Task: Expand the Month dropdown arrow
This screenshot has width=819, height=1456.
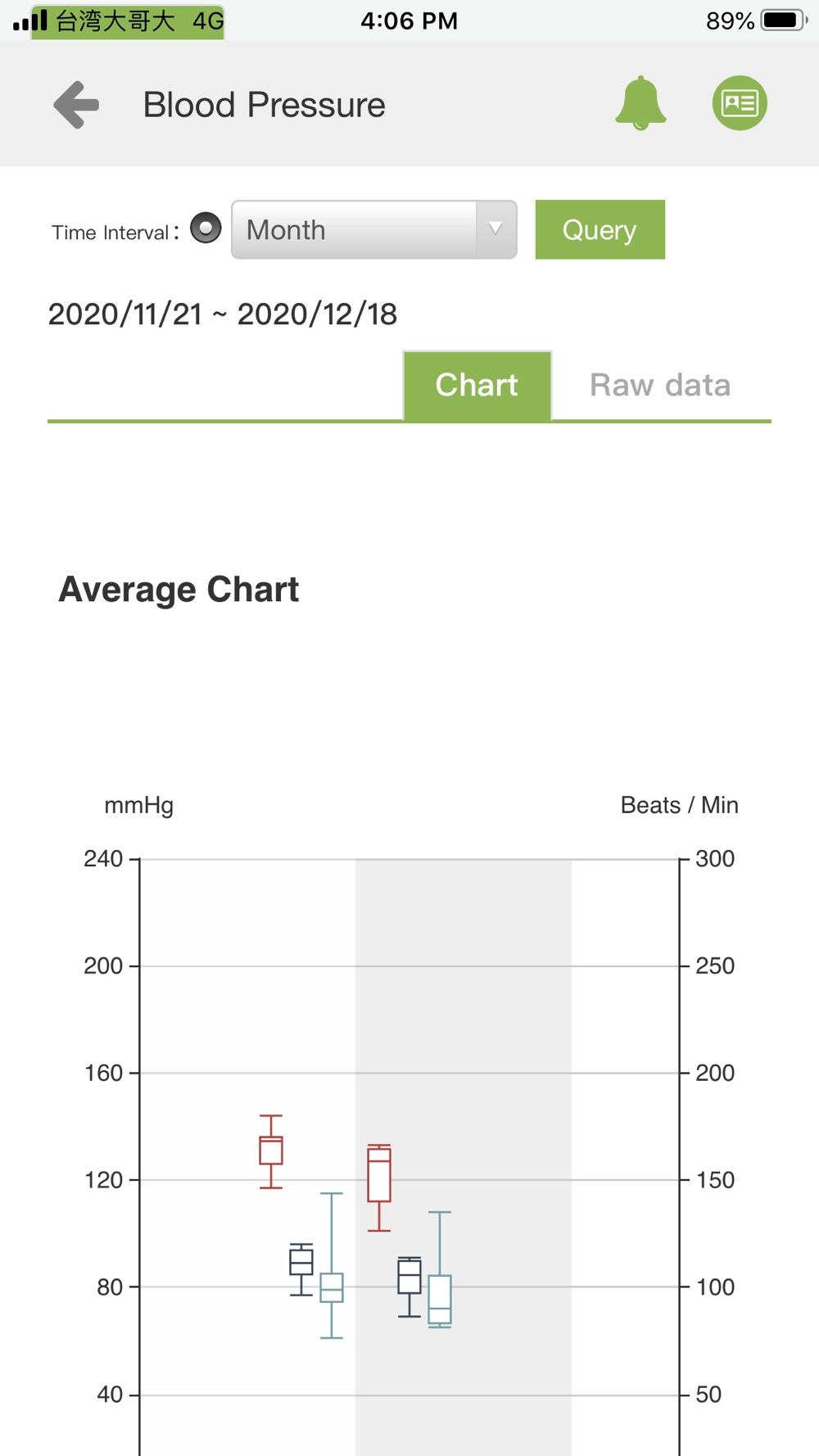Action: (x=495, y=229)
